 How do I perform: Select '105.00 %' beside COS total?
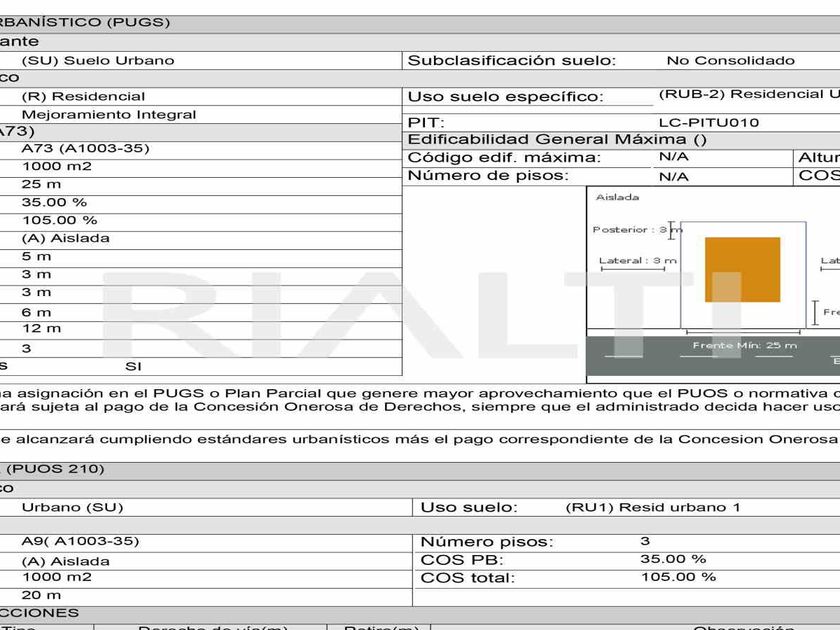pyautogui.click(x=678, y=577)
